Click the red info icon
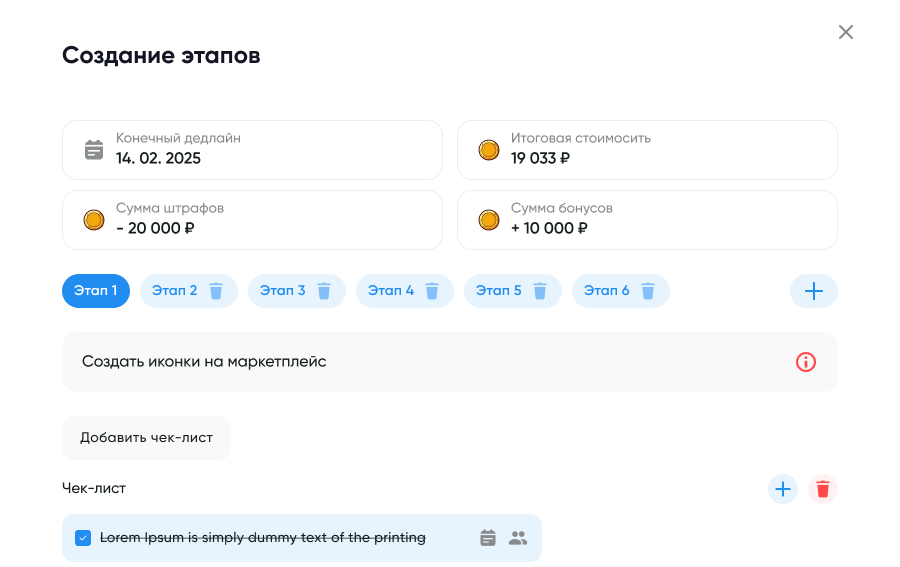This screenshot has width=900, height=567. tap(806, 362)
